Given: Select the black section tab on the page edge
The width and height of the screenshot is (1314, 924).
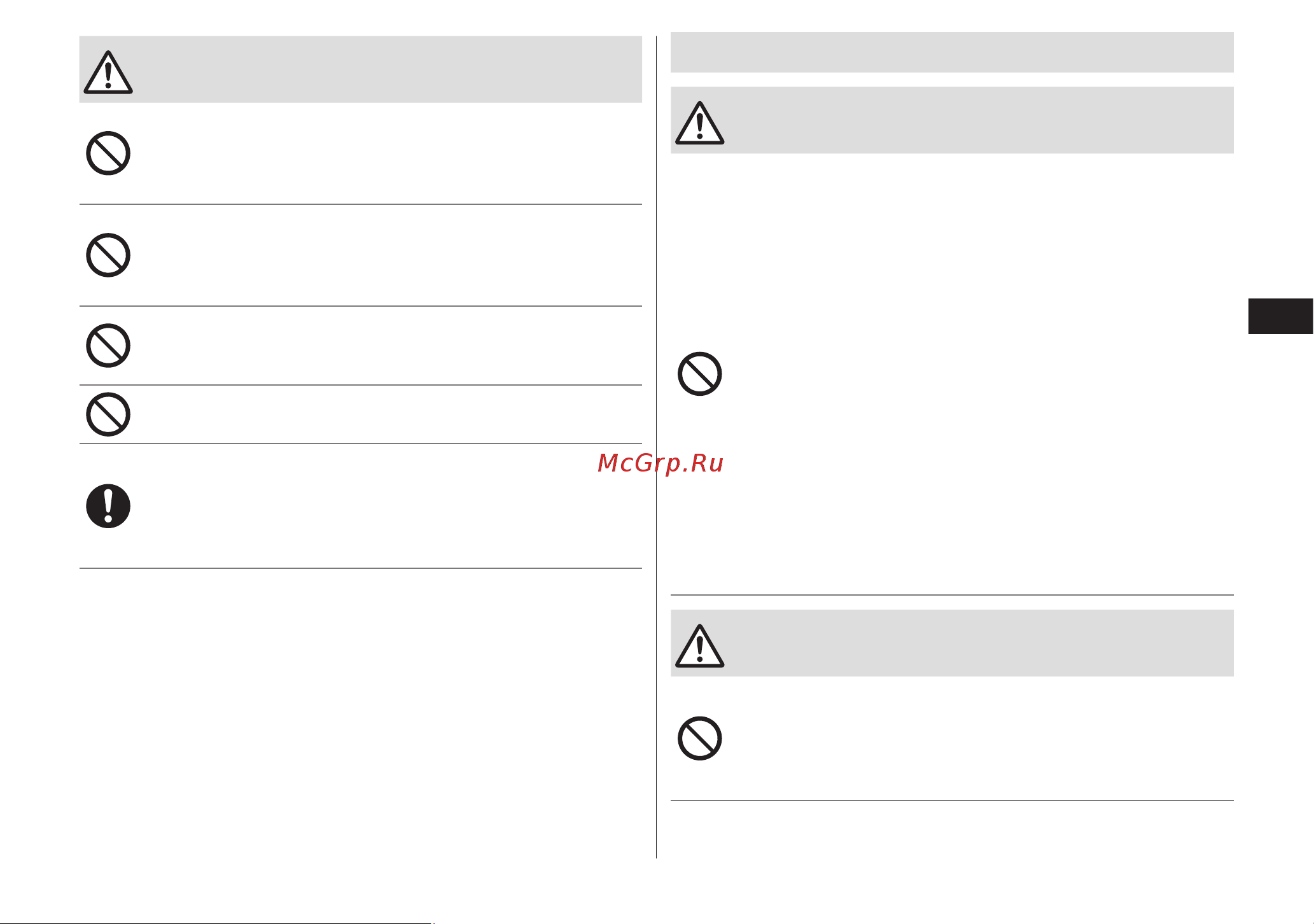Looking at the screenshot, I should (x=1280, y=316).
